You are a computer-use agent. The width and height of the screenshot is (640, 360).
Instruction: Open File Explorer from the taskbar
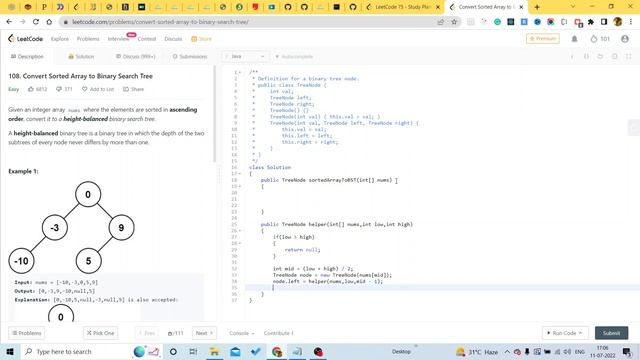point(214,351)
